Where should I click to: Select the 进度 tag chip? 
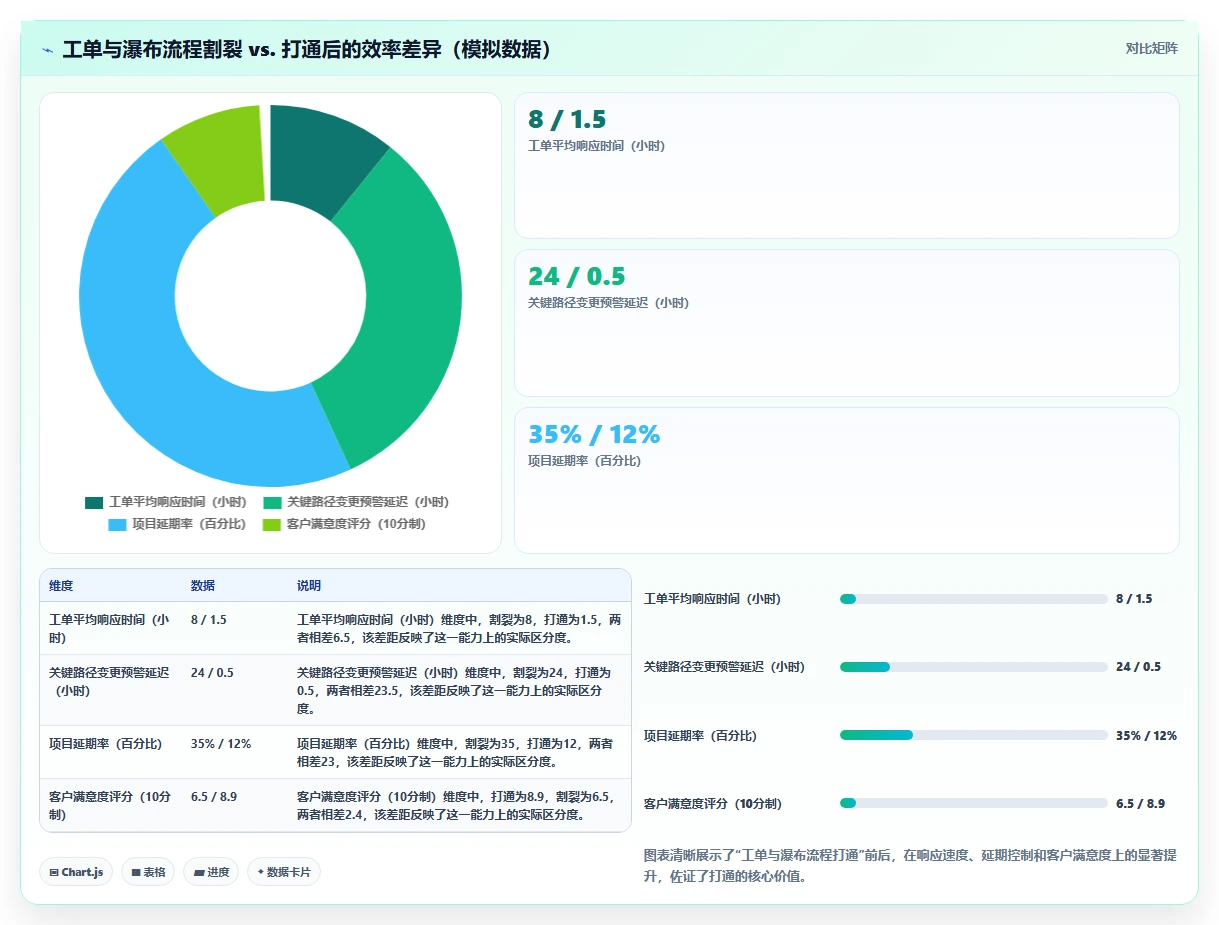211,872
